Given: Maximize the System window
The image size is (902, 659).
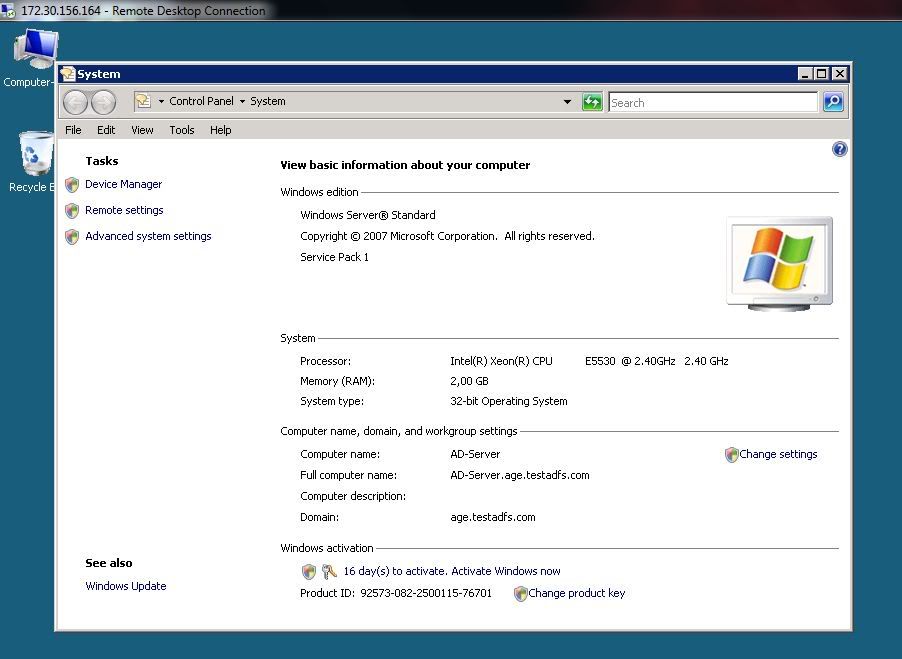Looking at the screenshot, I should pos(821,74).
